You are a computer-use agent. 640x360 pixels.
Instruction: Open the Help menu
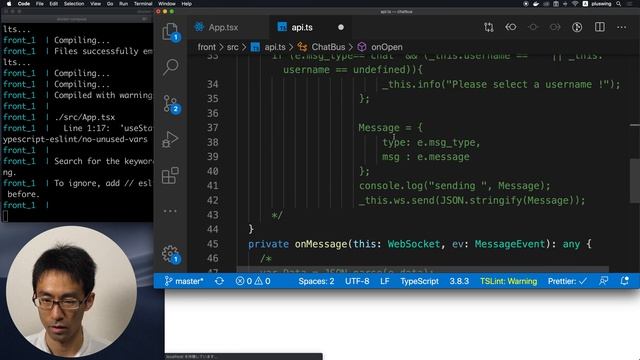coord(187,4)
